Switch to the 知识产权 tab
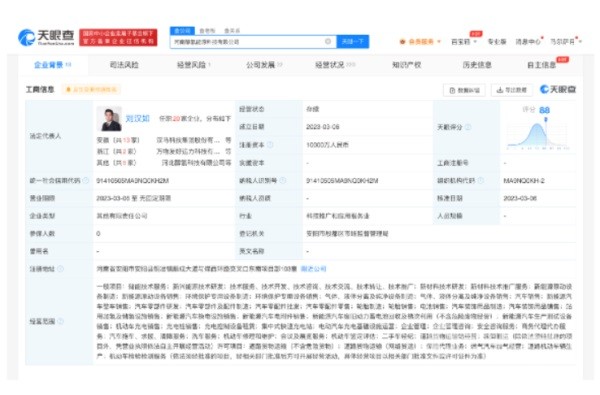The image size is (600, 395). (406, 65)
